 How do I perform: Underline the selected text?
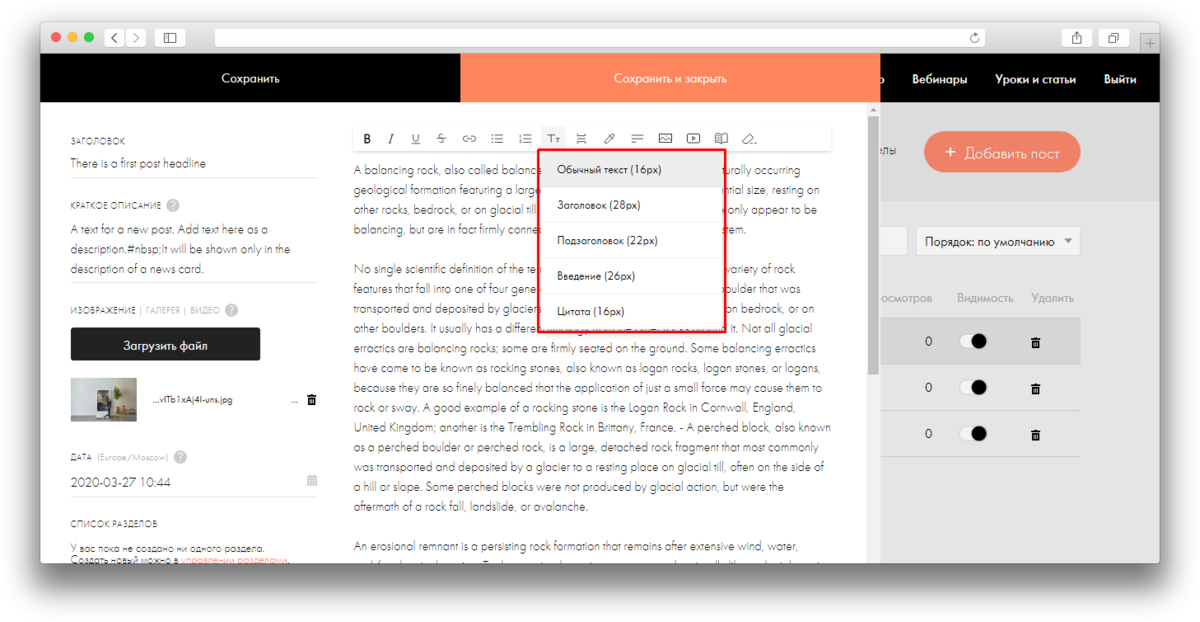tap(416, 139)
